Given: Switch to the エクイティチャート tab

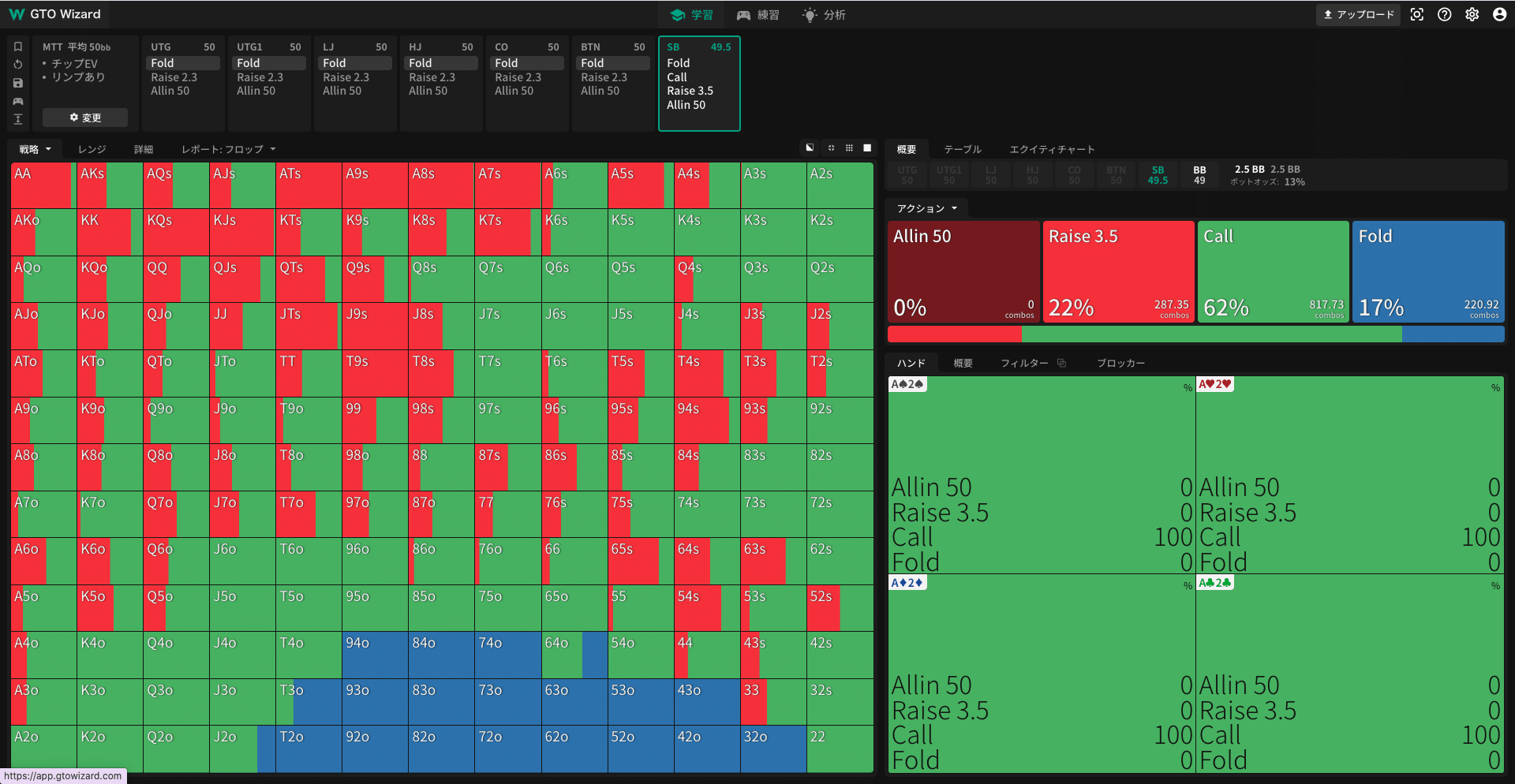Looking at the screenshot, I should click(1052, 149).
